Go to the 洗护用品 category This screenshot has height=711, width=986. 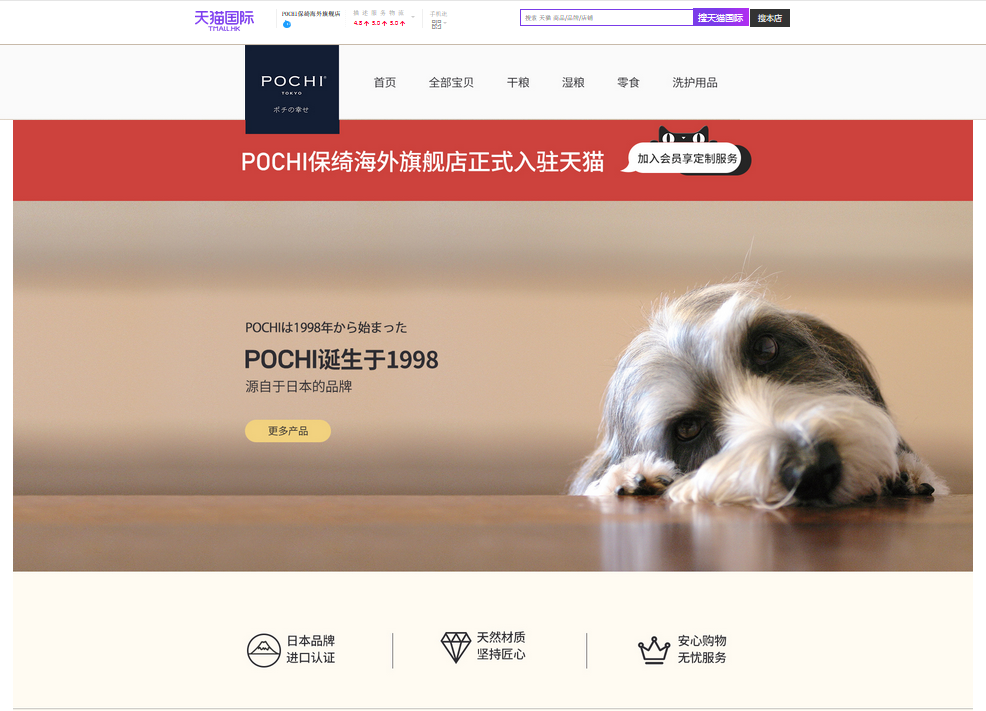pyautogui.click(x=695, y=82)
